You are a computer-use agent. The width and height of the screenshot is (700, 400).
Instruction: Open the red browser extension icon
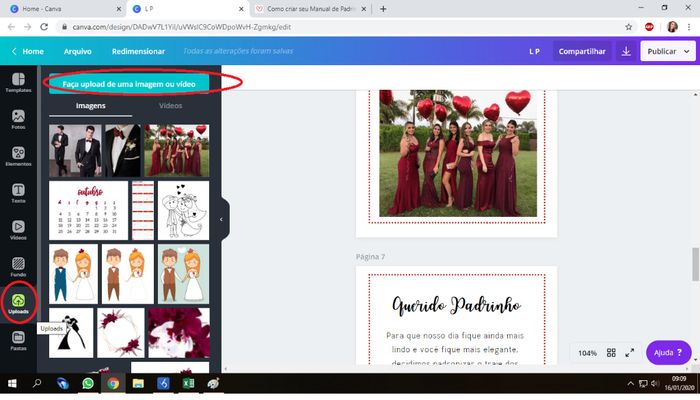click(650, 27)
